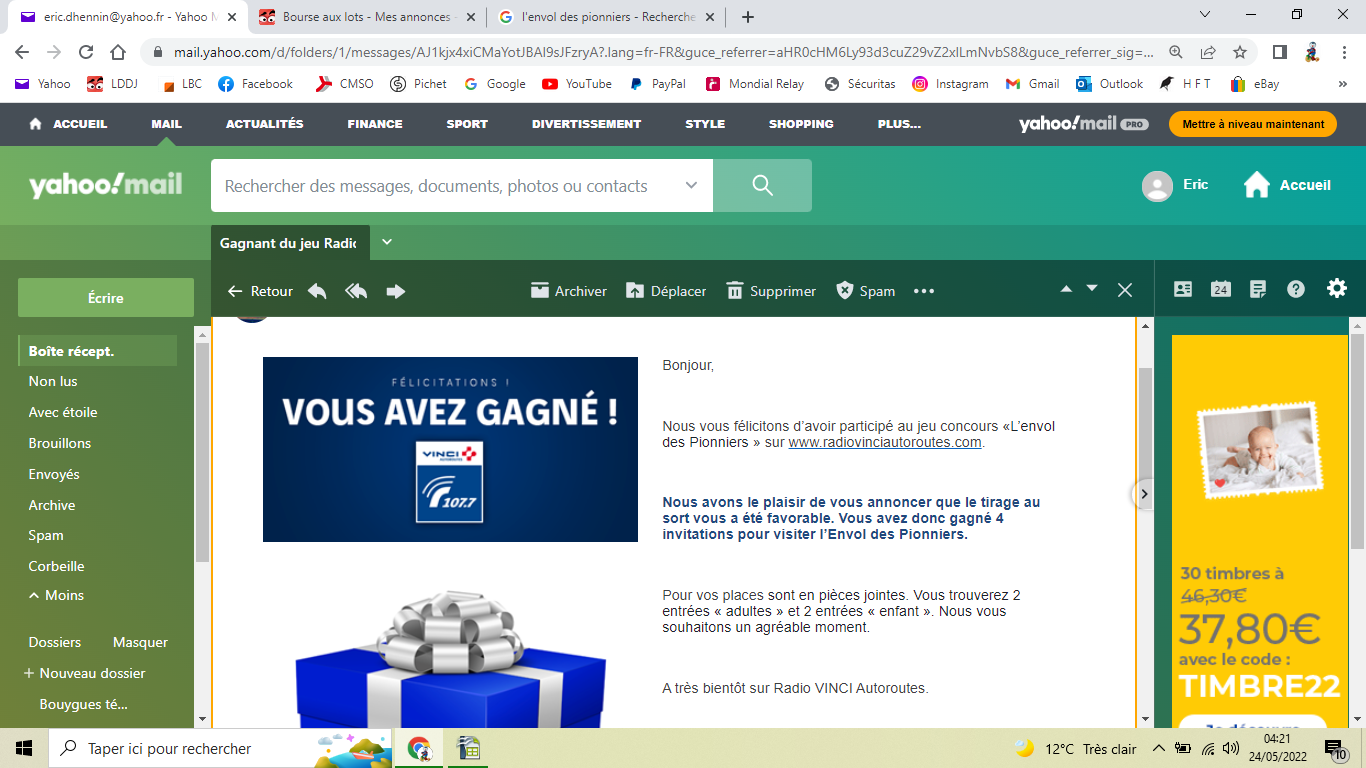
Task: Click the Yahoo Mail logo
Action: click(105, 185)
